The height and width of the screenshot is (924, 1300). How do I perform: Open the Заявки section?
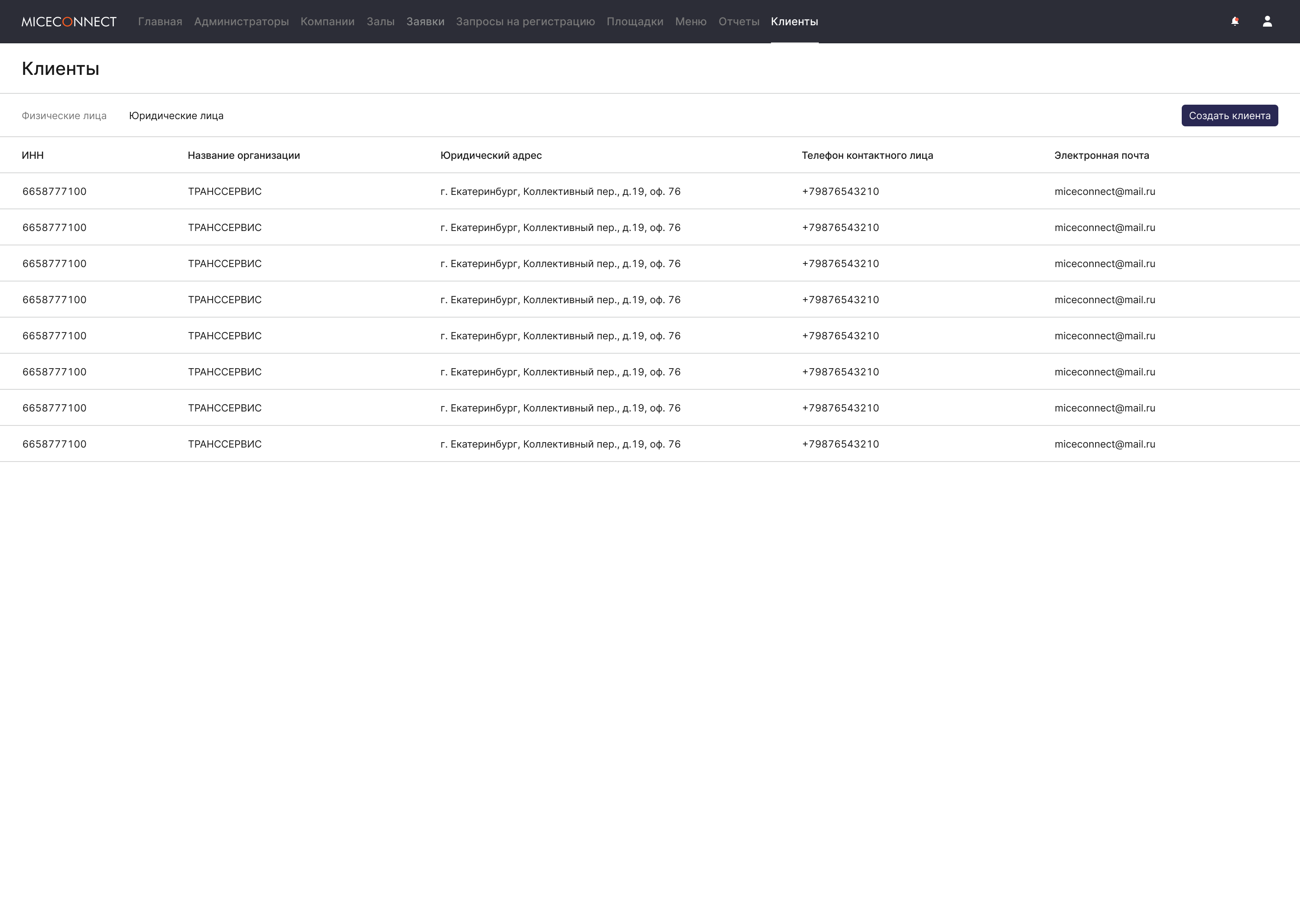point(425,22)
